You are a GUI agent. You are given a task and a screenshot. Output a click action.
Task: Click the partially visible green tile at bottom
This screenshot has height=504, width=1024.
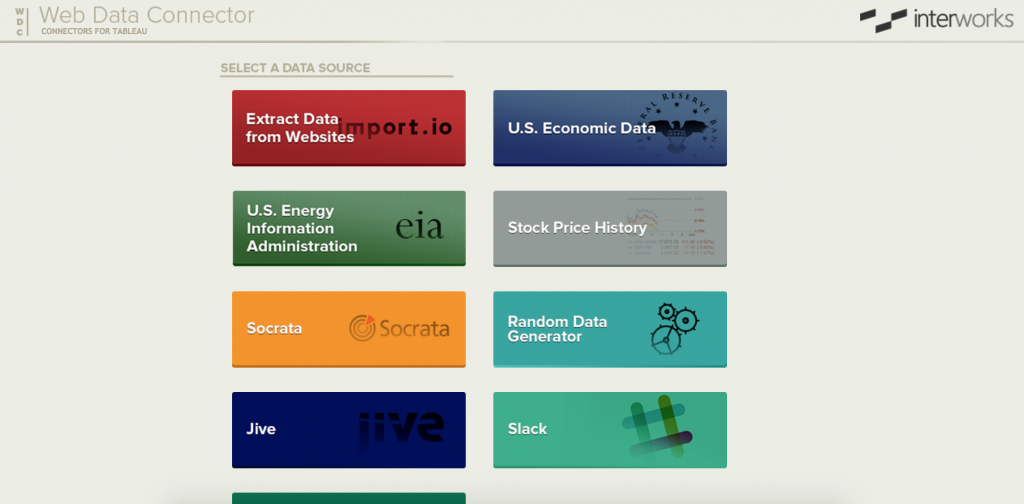[x=349, y=498]
